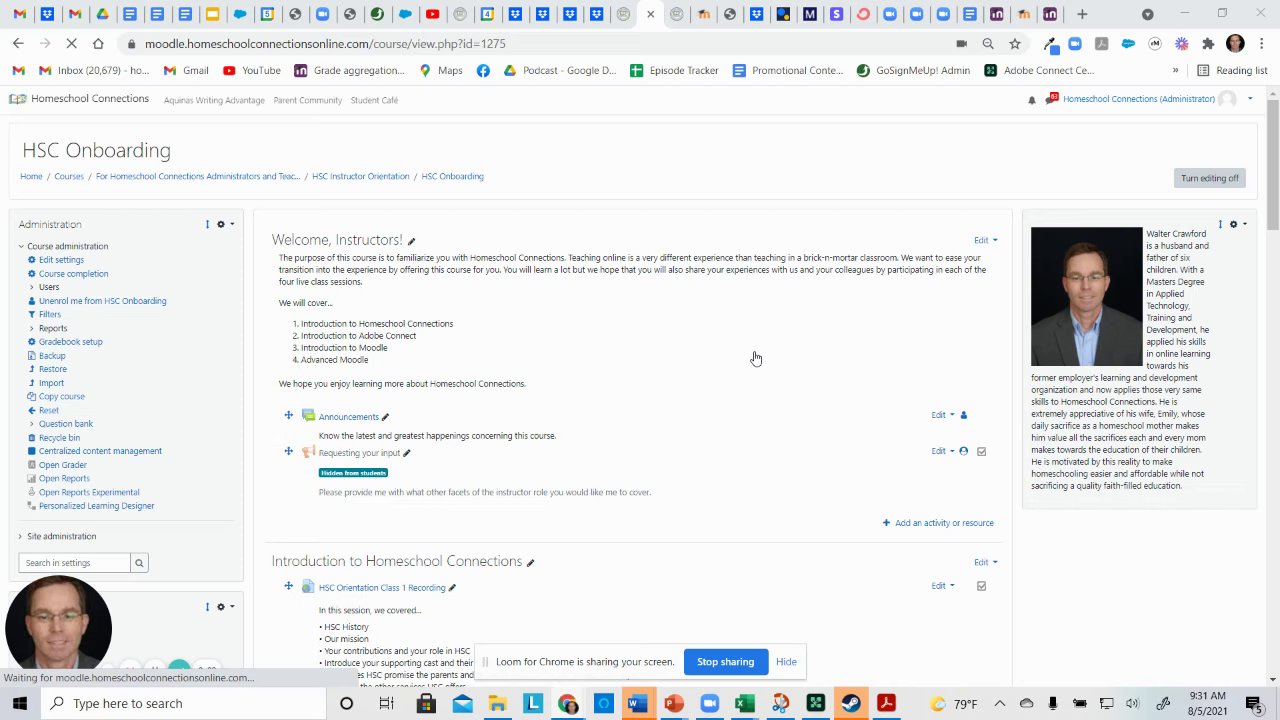This screenshot has width=1280, height=720.
Task: Expand the Site administration node
Action: [x=20, y=537]
